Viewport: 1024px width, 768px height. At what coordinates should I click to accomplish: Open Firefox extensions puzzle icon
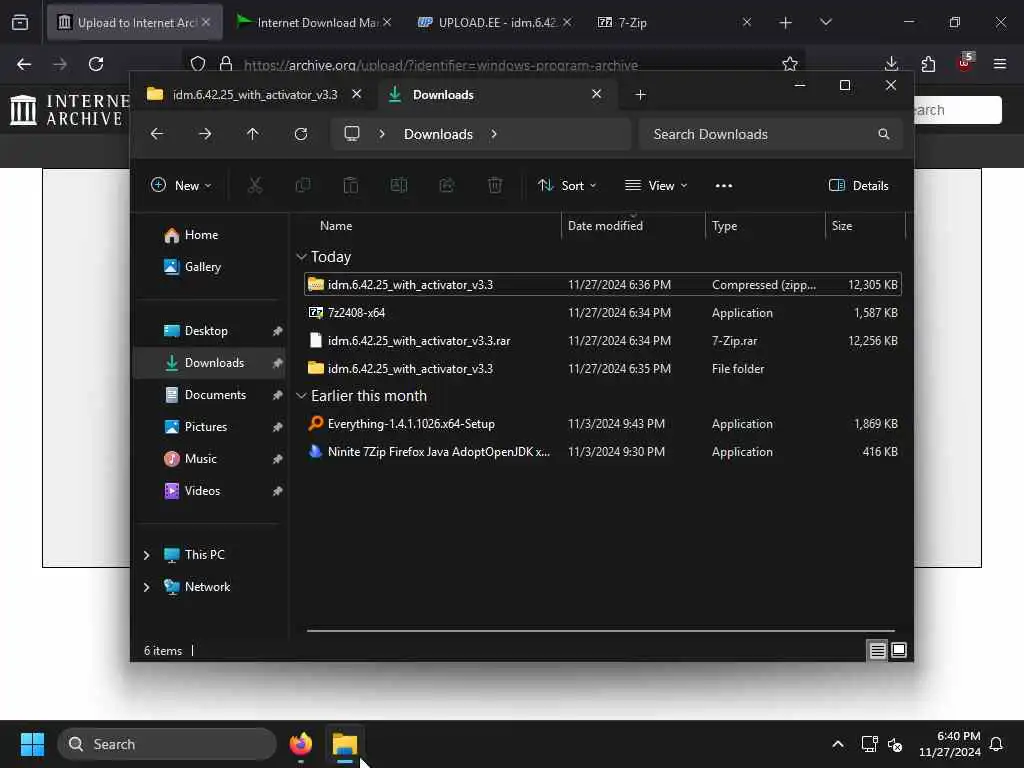[928, 64]
